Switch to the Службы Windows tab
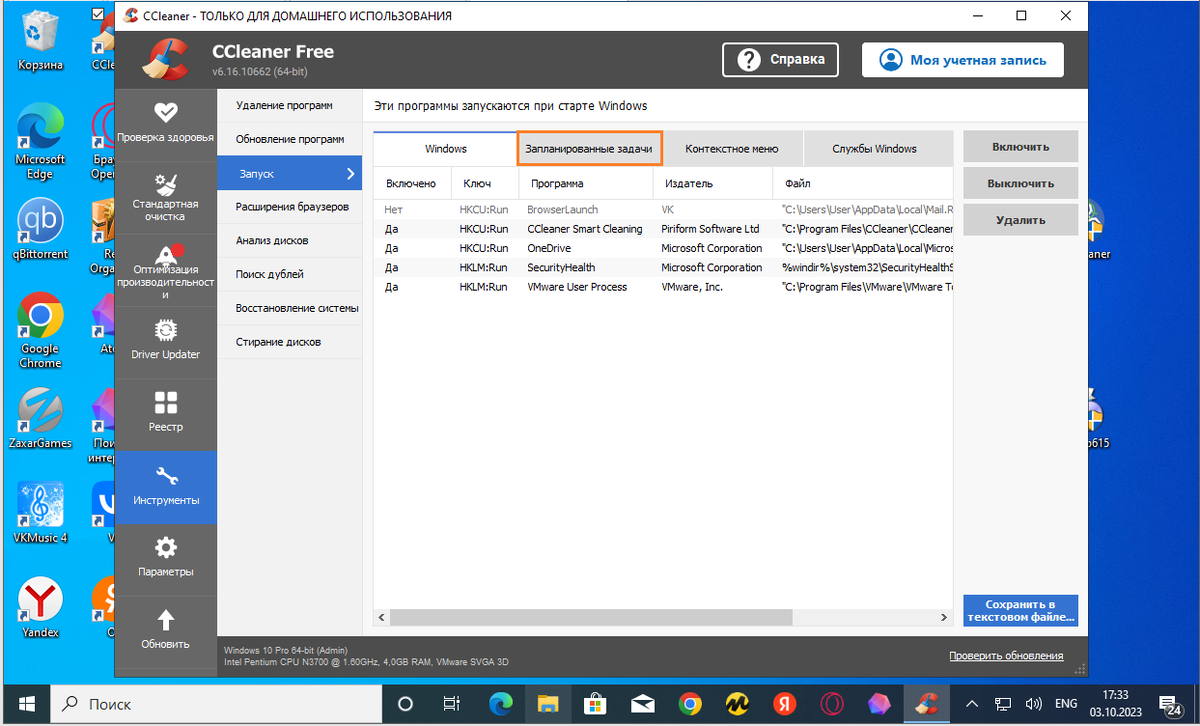This screenshot has height=726, width=1200. pyautogui.click(x=875, y=149)
